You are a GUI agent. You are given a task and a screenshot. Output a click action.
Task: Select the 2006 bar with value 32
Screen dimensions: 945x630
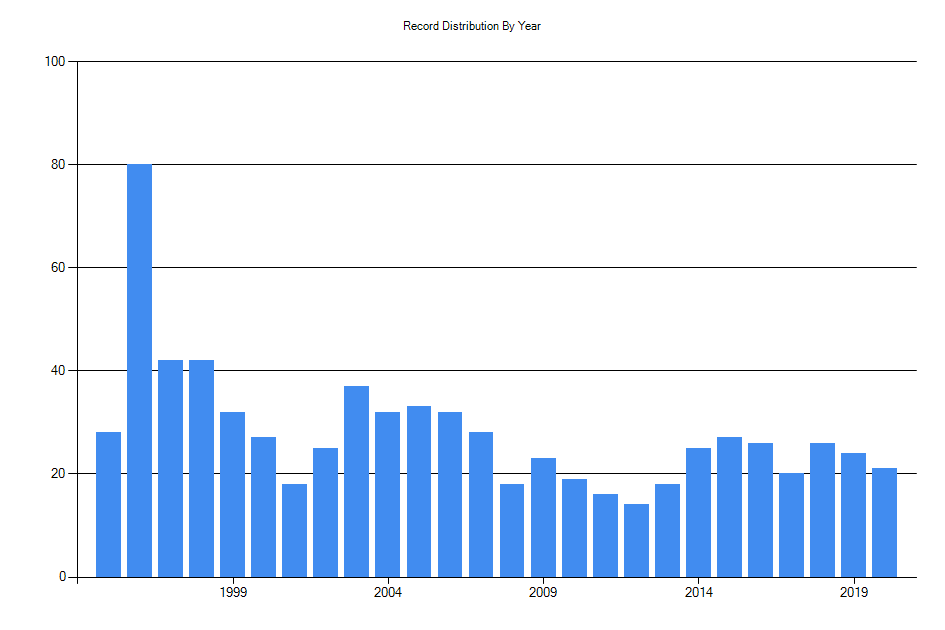coord(450,494)
